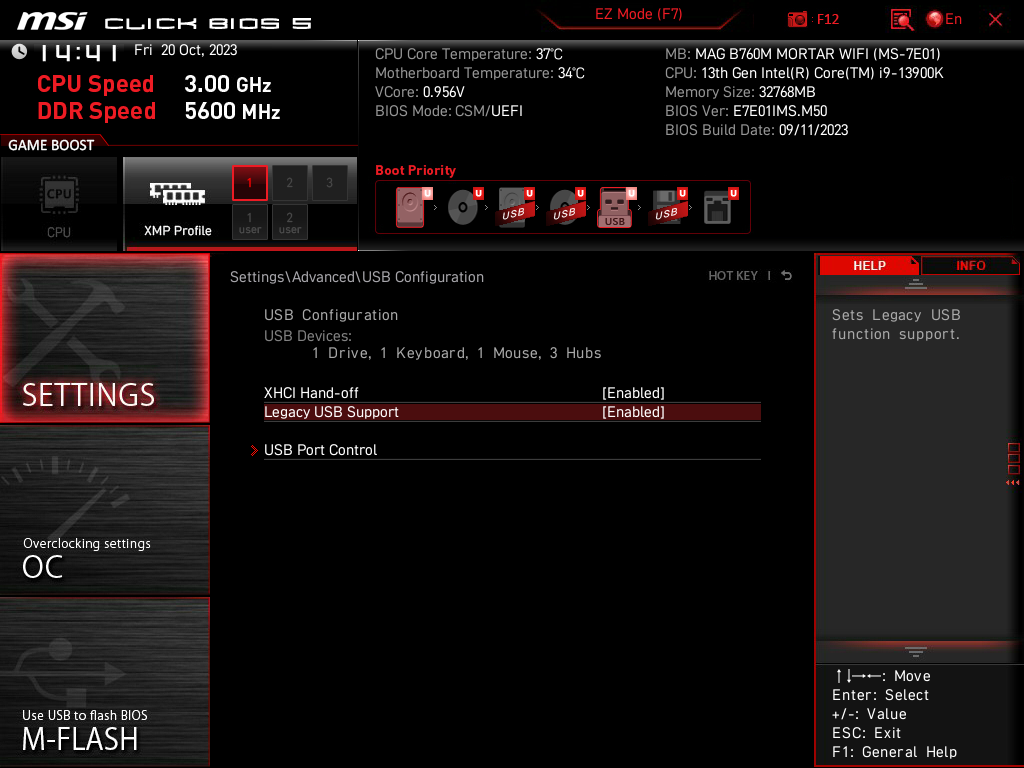Click the DDR Speed 5600 MHz value
The height and width of the screenshot is (768, 1024).
(x=232, y=111)
